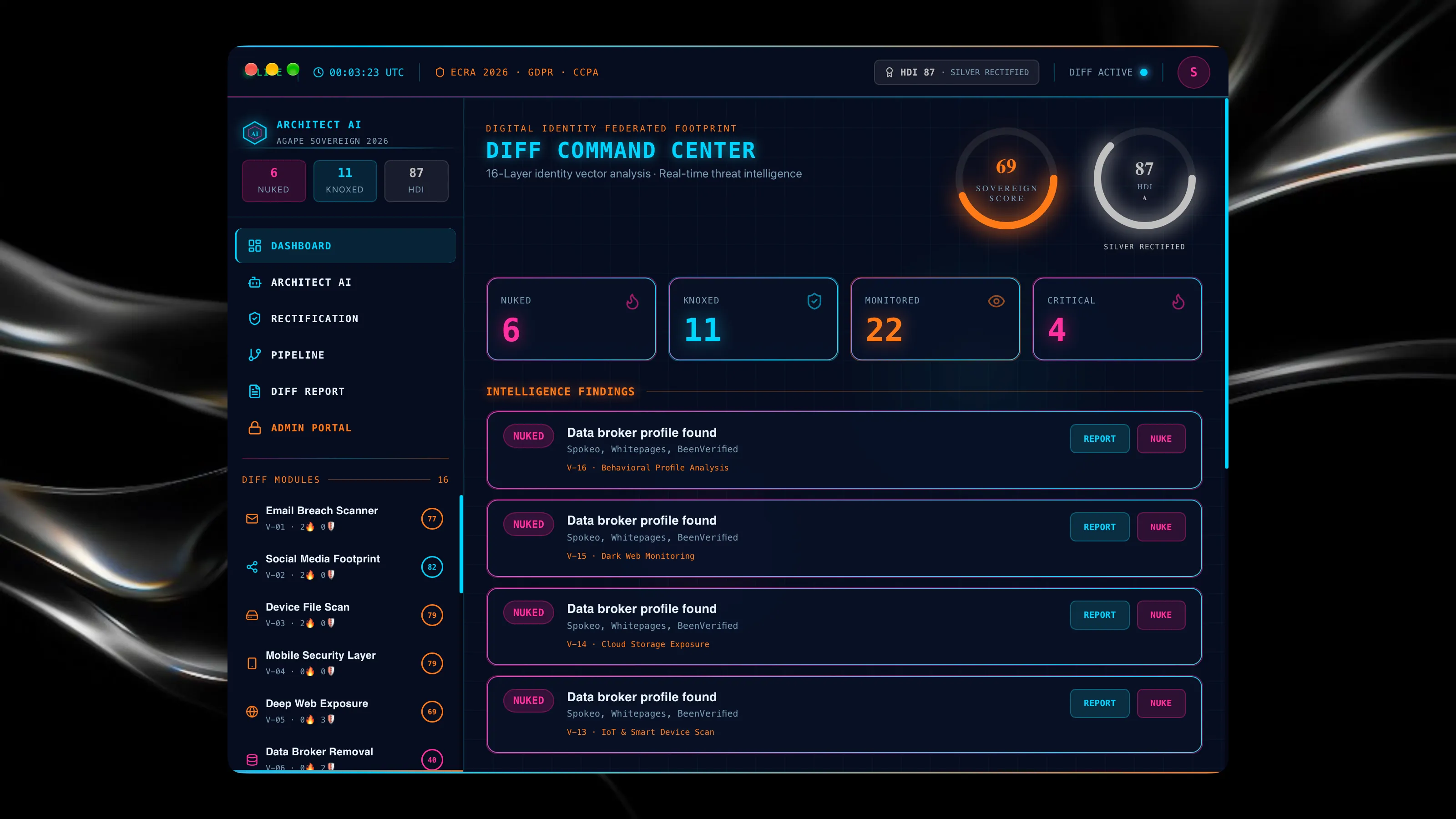Open the Knoxed 11 summary card
Image resolution: width=1456 pixels, height=819 pixels.
tap(753, 319)
